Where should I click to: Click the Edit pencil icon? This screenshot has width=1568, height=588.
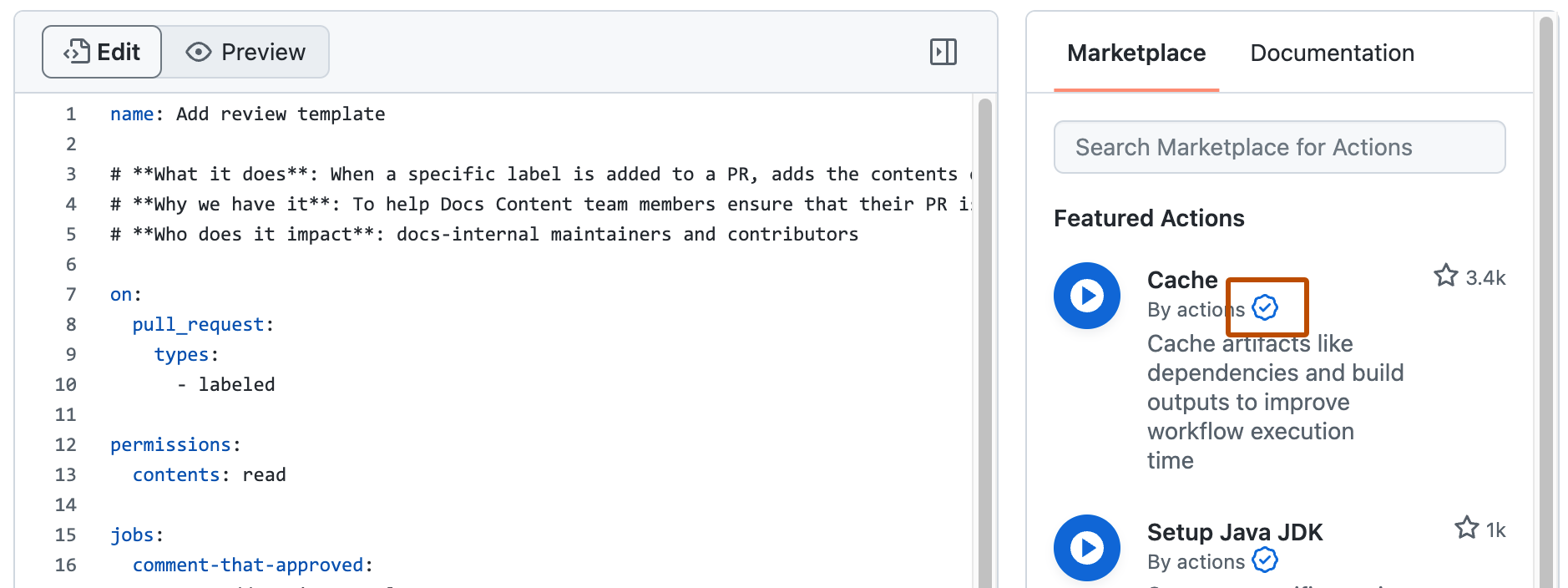pos(77,51)
